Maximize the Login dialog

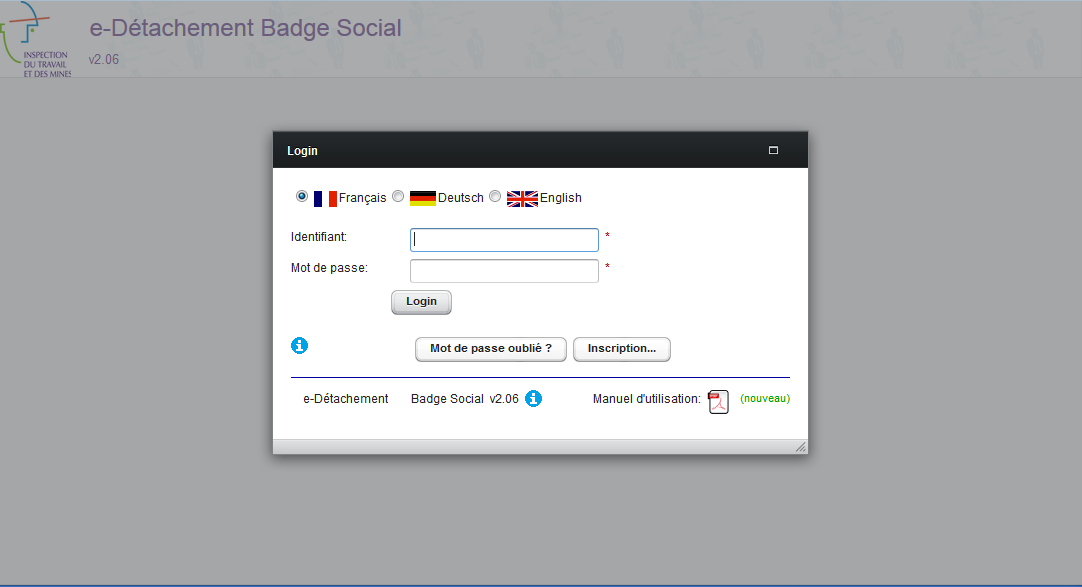[x=774, y=150]
